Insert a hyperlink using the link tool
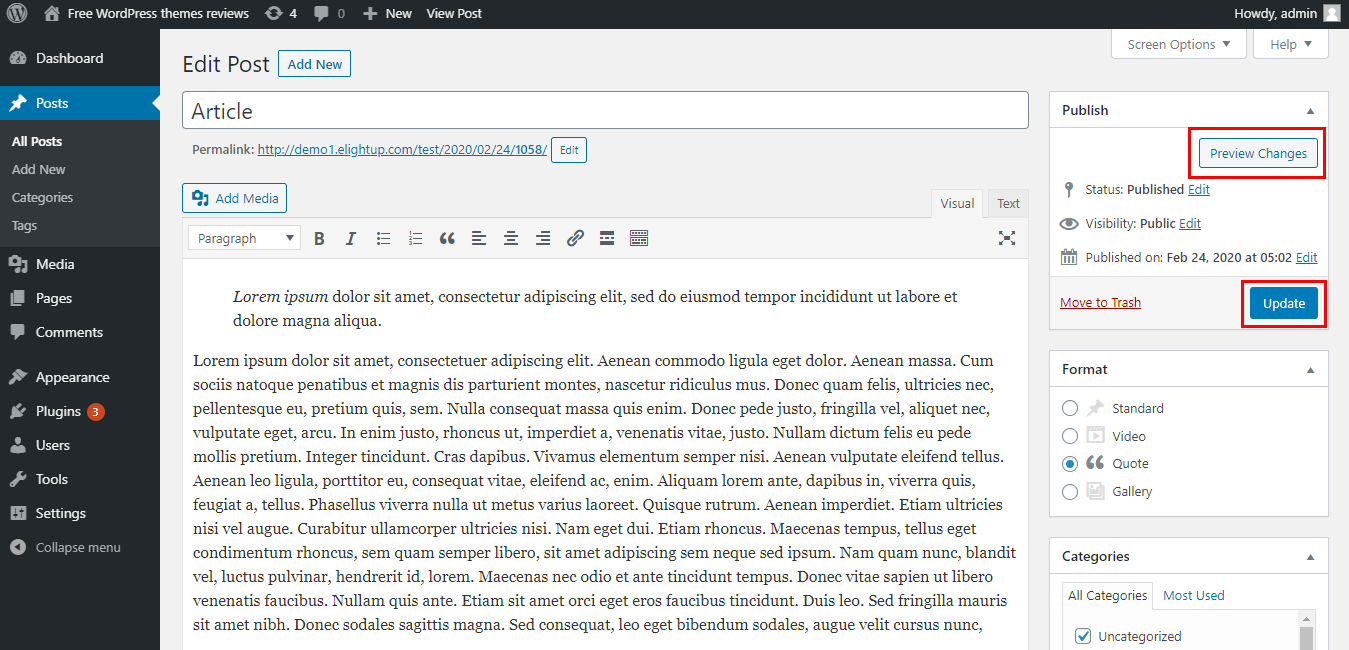This screenshot has width=1349, height=650. coord(574,237)
